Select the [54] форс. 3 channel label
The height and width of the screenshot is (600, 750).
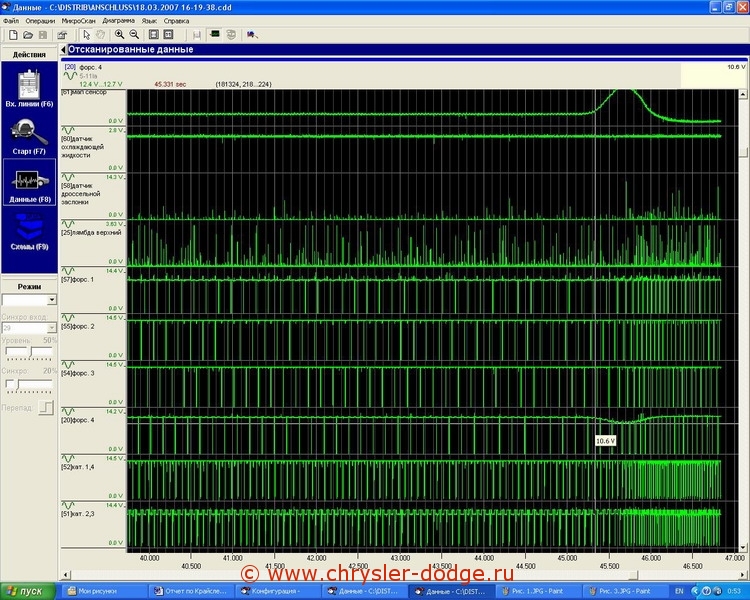point(78,373)
